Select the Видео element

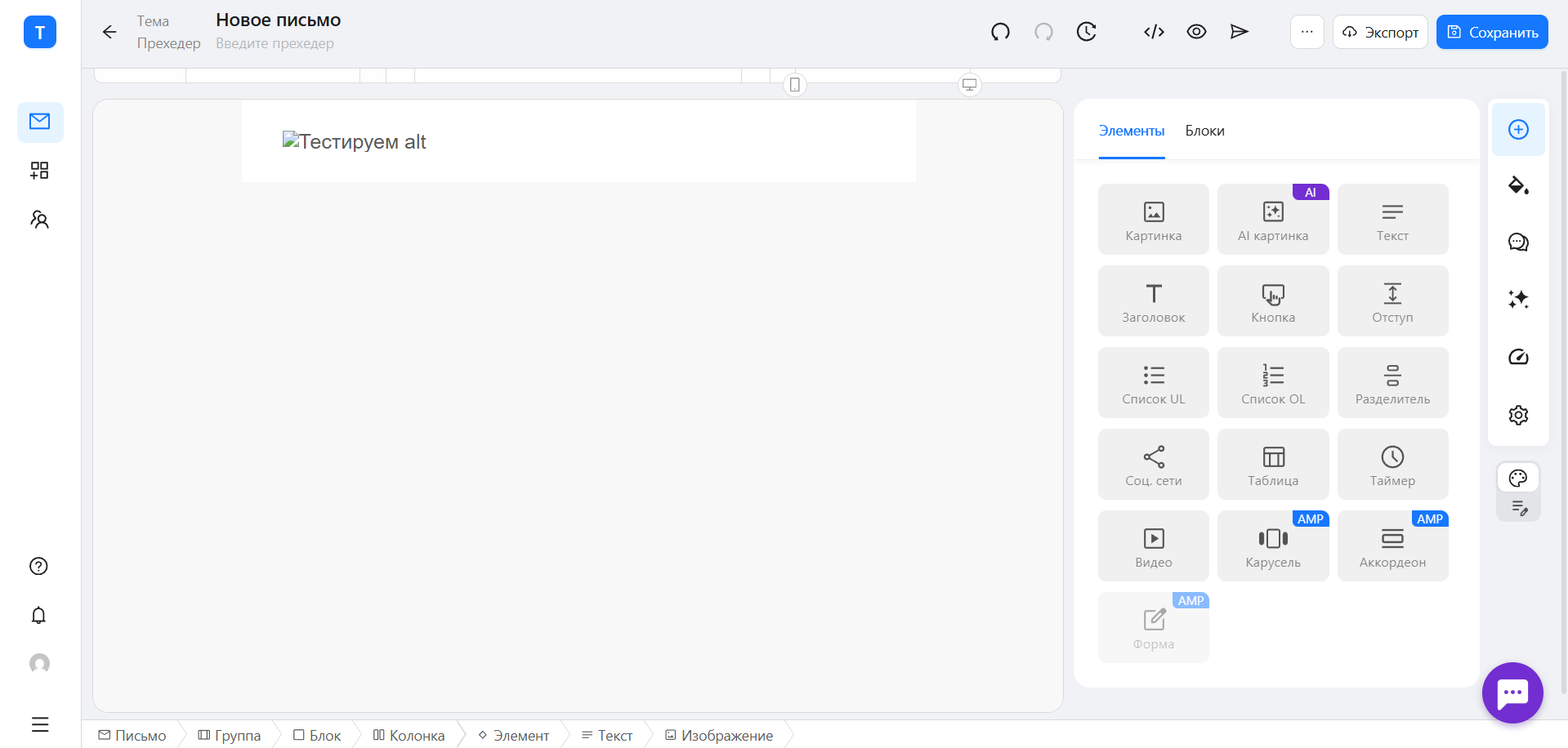tap(1154, 545)
